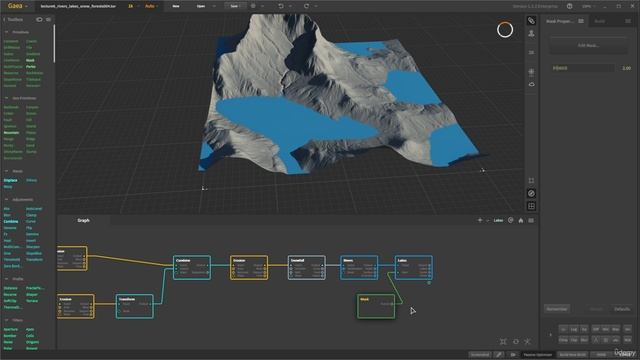This screenshot has width=640, height=360.
Task: Click the icon beside Mask Properties tab
Action: click(x=581, y=21)
